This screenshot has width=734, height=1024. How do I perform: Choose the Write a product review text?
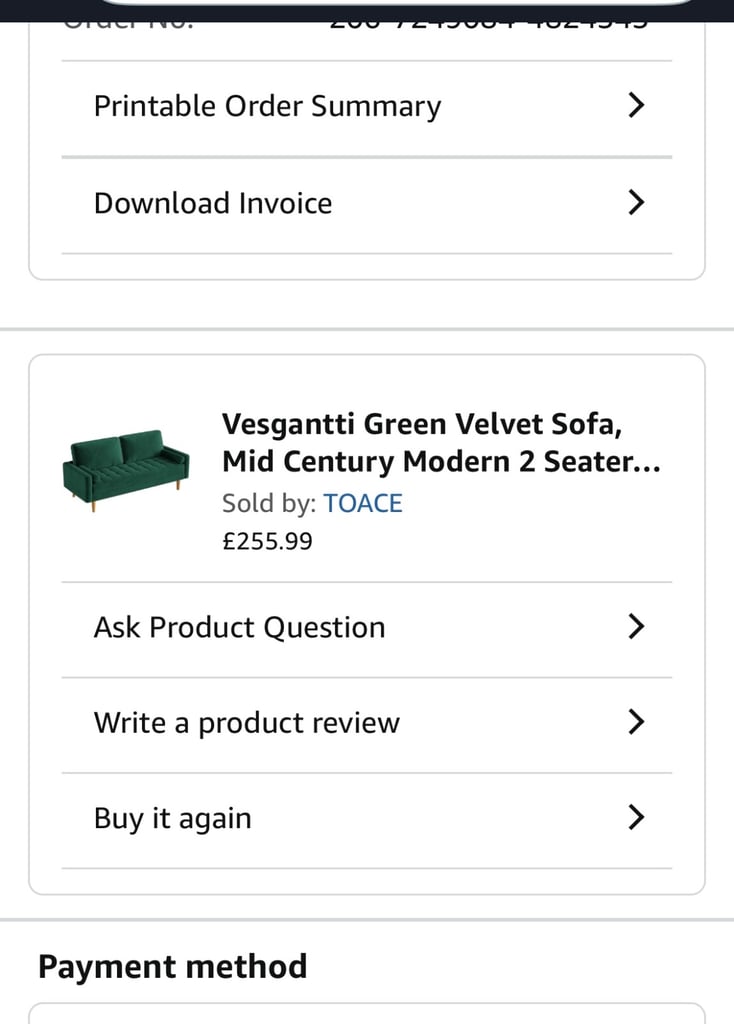point(247,723)
